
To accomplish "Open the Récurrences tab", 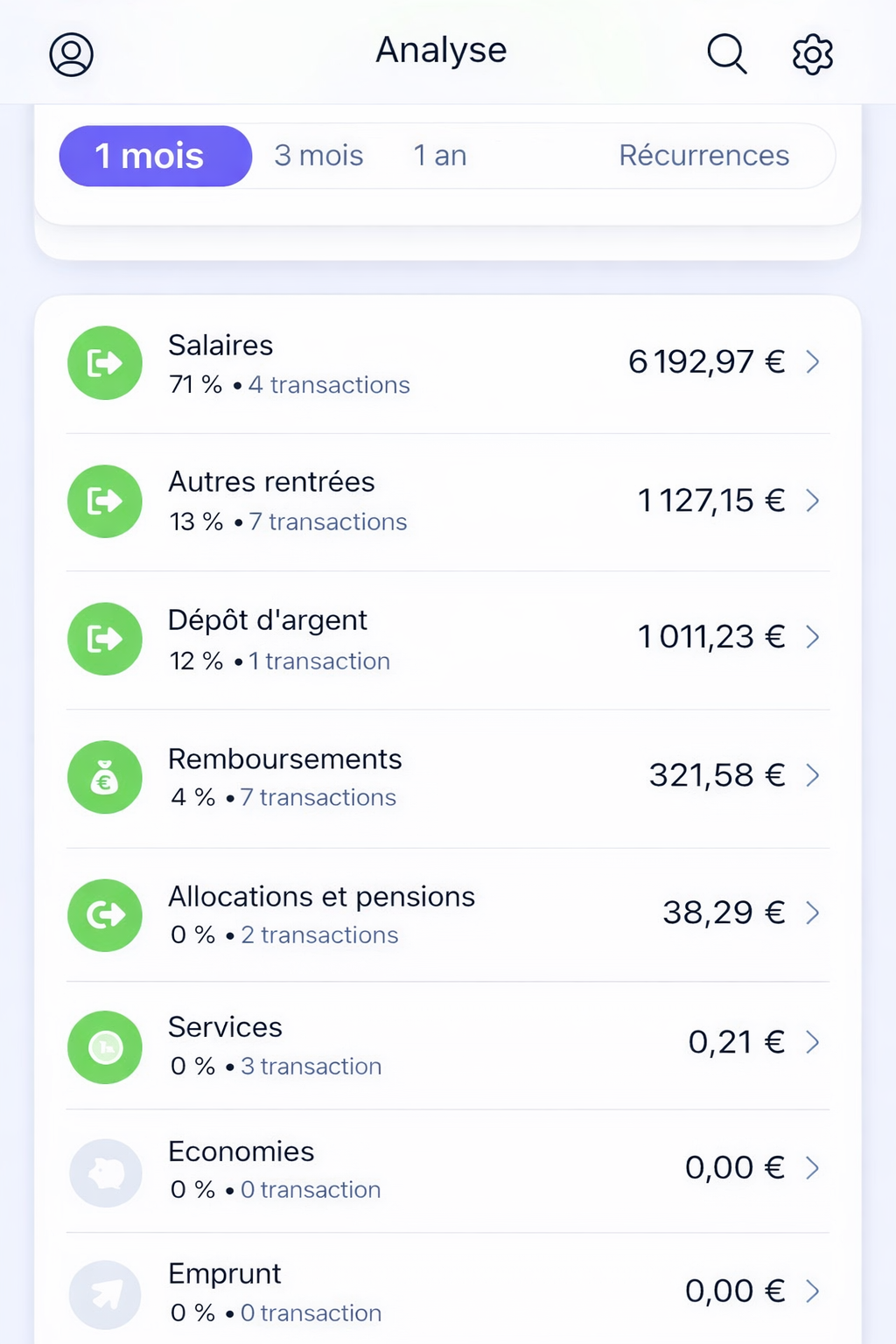I will [x=704, y=156].
